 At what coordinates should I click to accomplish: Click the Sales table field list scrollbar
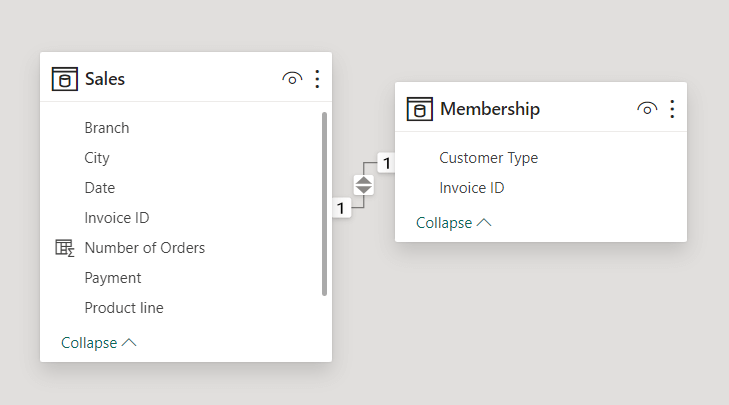point(325,204)
